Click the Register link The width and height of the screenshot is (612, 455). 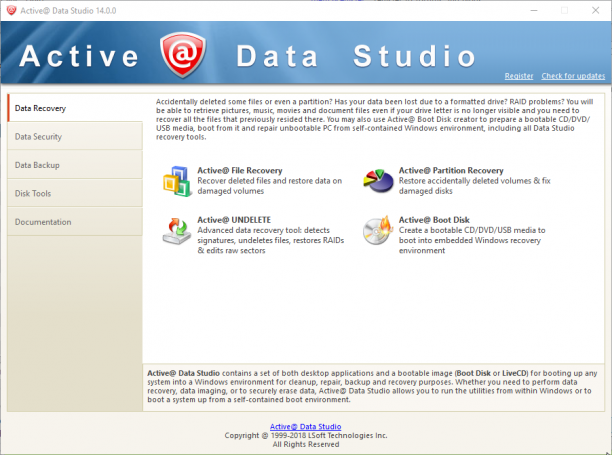click(x=519, y=76)
